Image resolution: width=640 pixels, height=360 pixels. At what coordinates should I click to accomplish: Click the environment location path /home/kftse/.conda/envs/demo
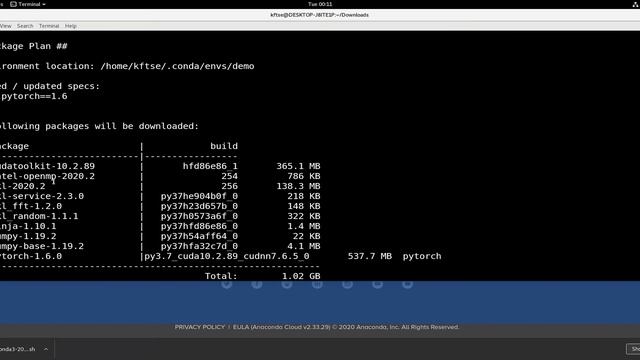pos(177,66)
